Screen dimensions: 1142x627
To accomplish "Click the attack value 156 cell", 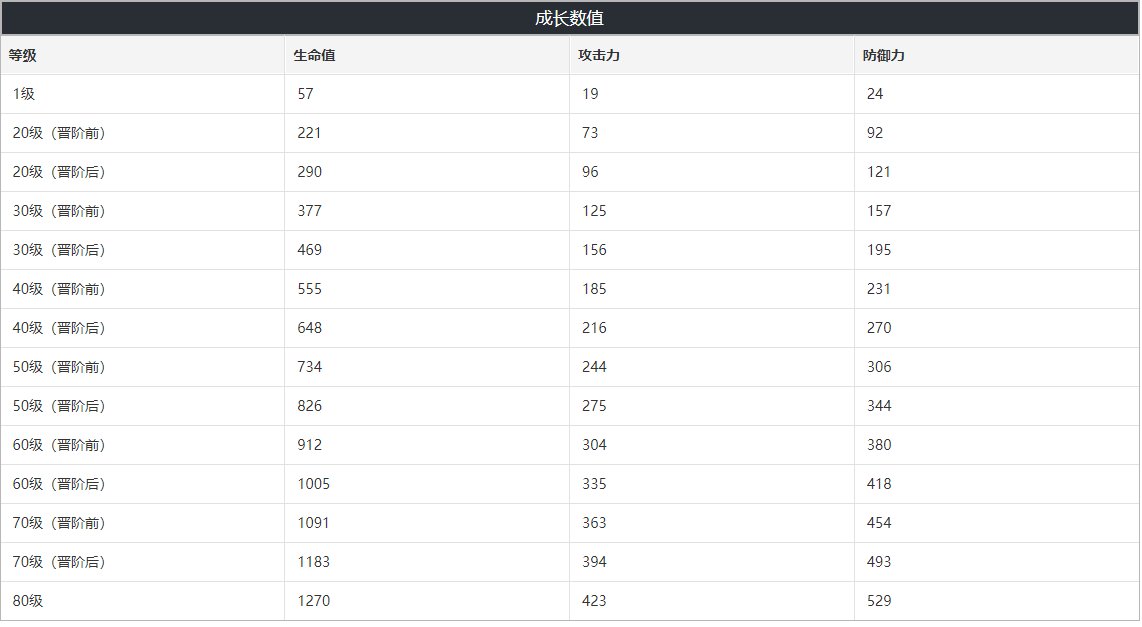I will [712, 250].
